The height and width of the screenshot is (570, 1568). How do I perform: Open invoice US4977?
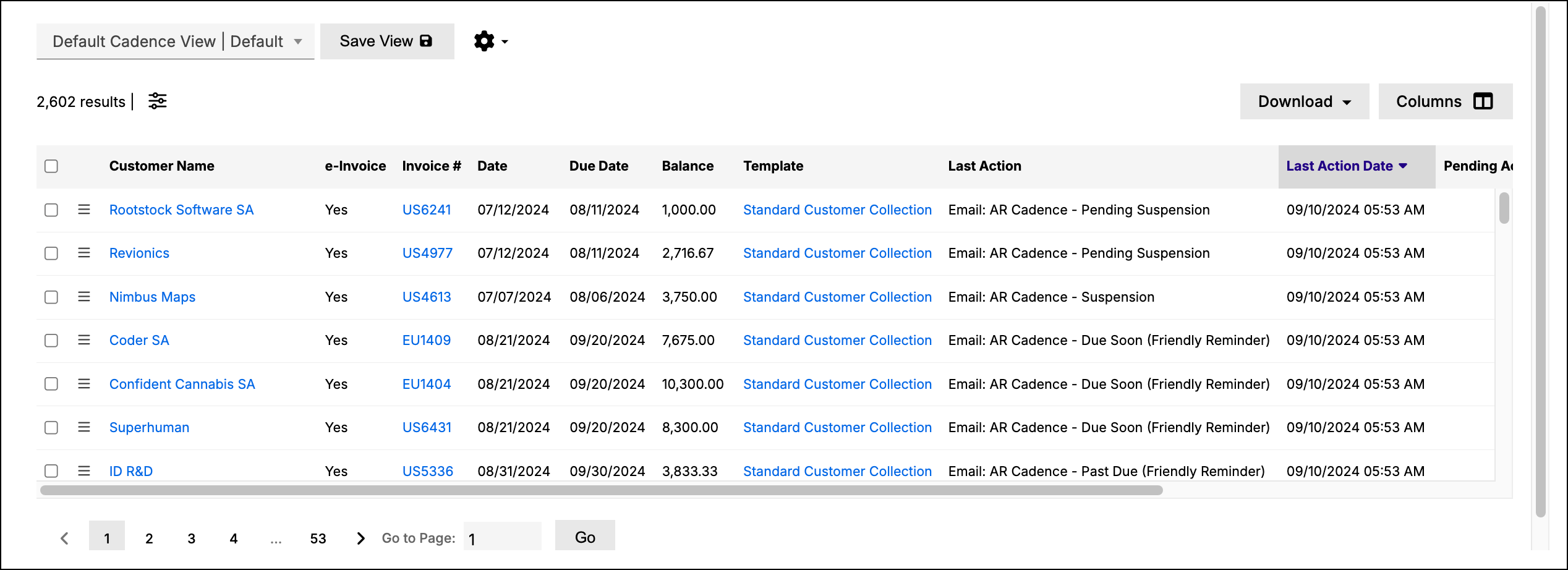coord(427,253)
